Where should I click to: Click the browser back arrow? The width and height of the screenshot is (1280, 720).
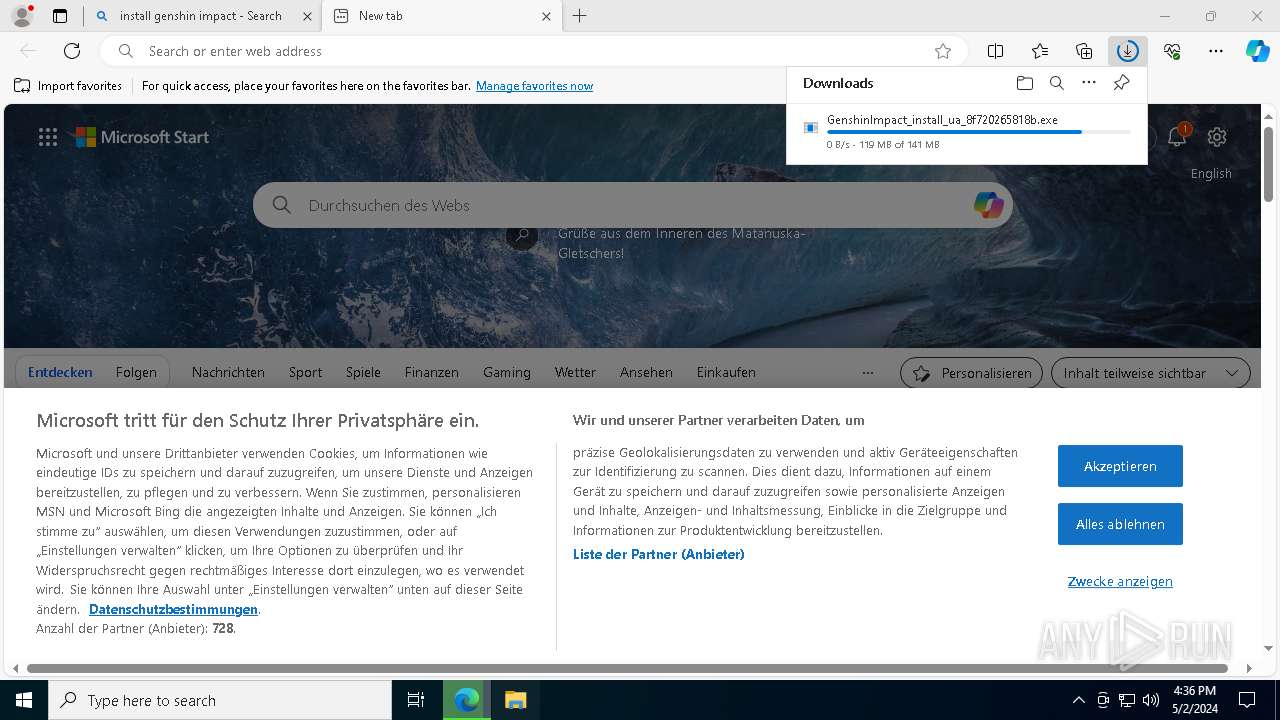tap(28, 51)
